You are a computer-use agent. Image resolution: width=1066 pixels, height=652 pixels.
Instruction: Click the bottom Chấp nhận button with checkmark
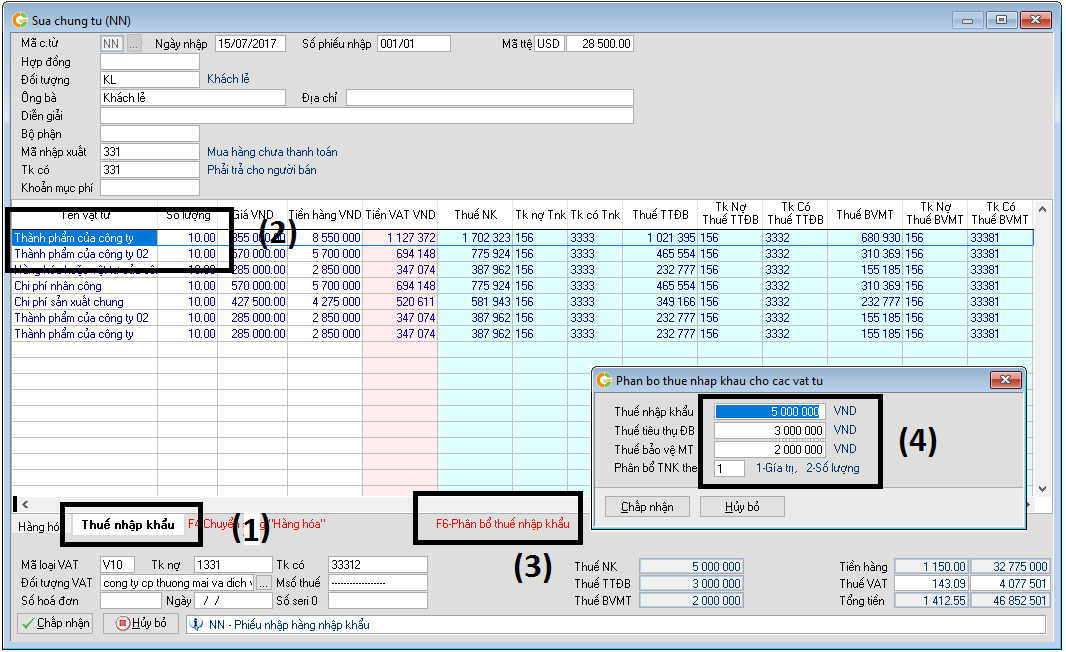(56, 623)
